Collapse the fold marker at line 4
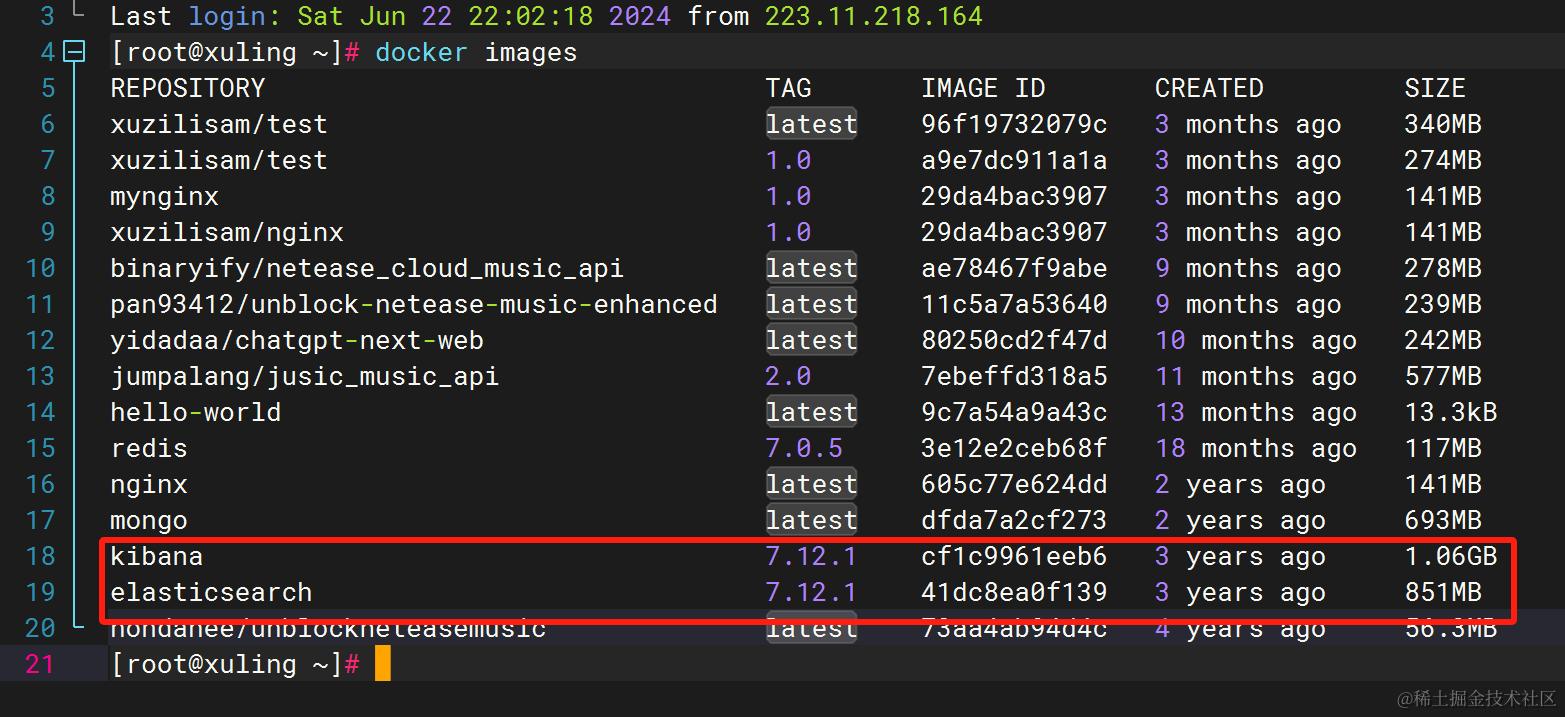Image resolution: width=1565 pixels, height=717 pixels. click(75, 52)
